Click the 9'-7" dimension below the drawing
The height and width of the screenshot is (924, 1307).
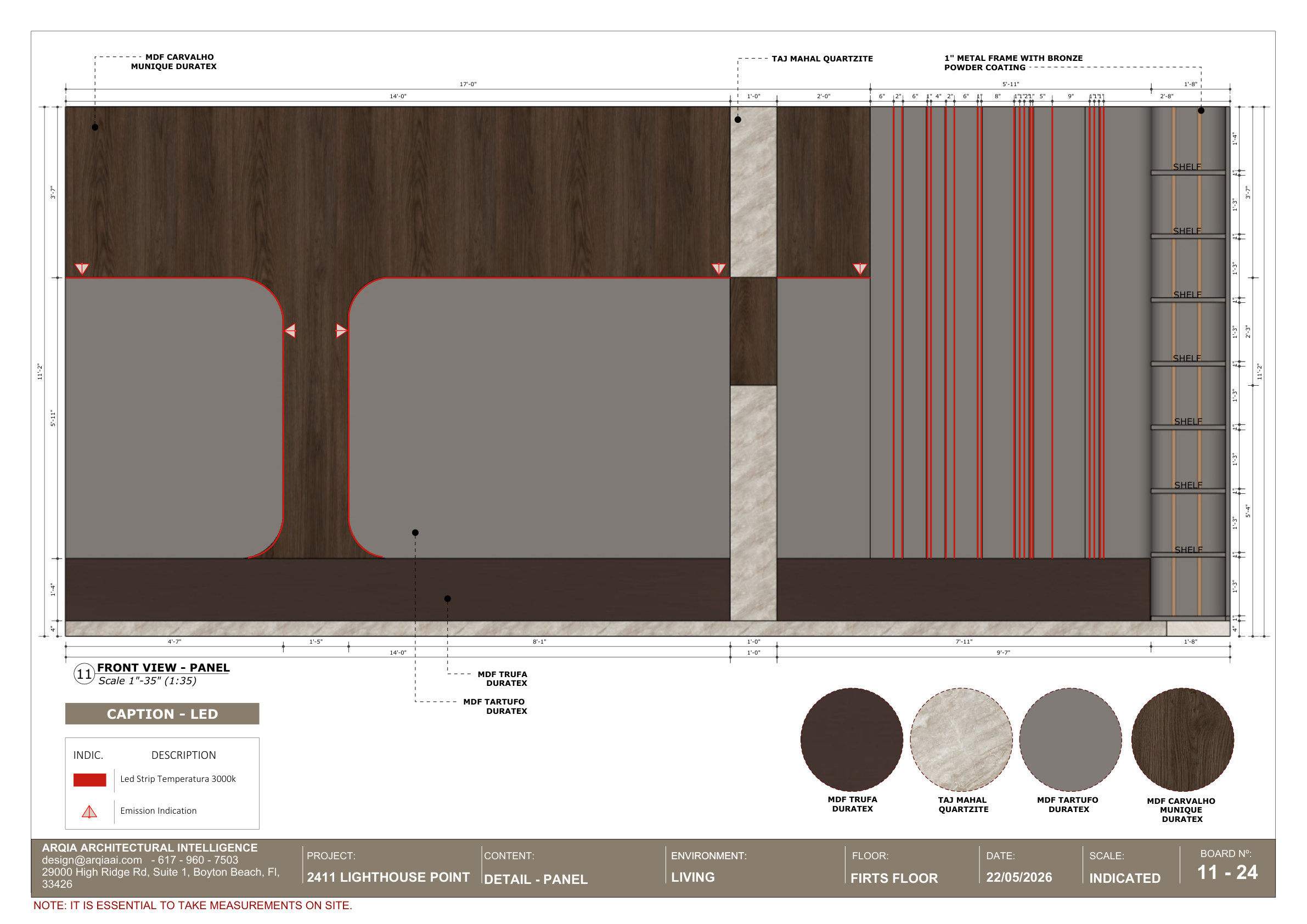click(x=1004, y=652)
